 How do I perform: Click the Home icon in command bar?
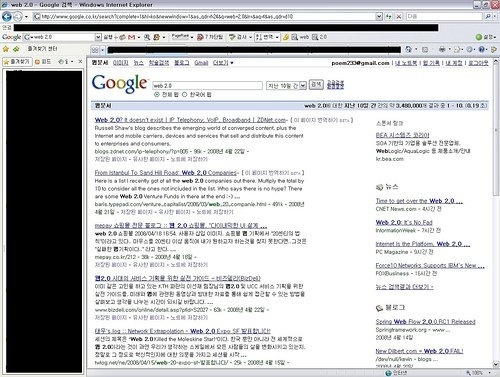(409, 49)
